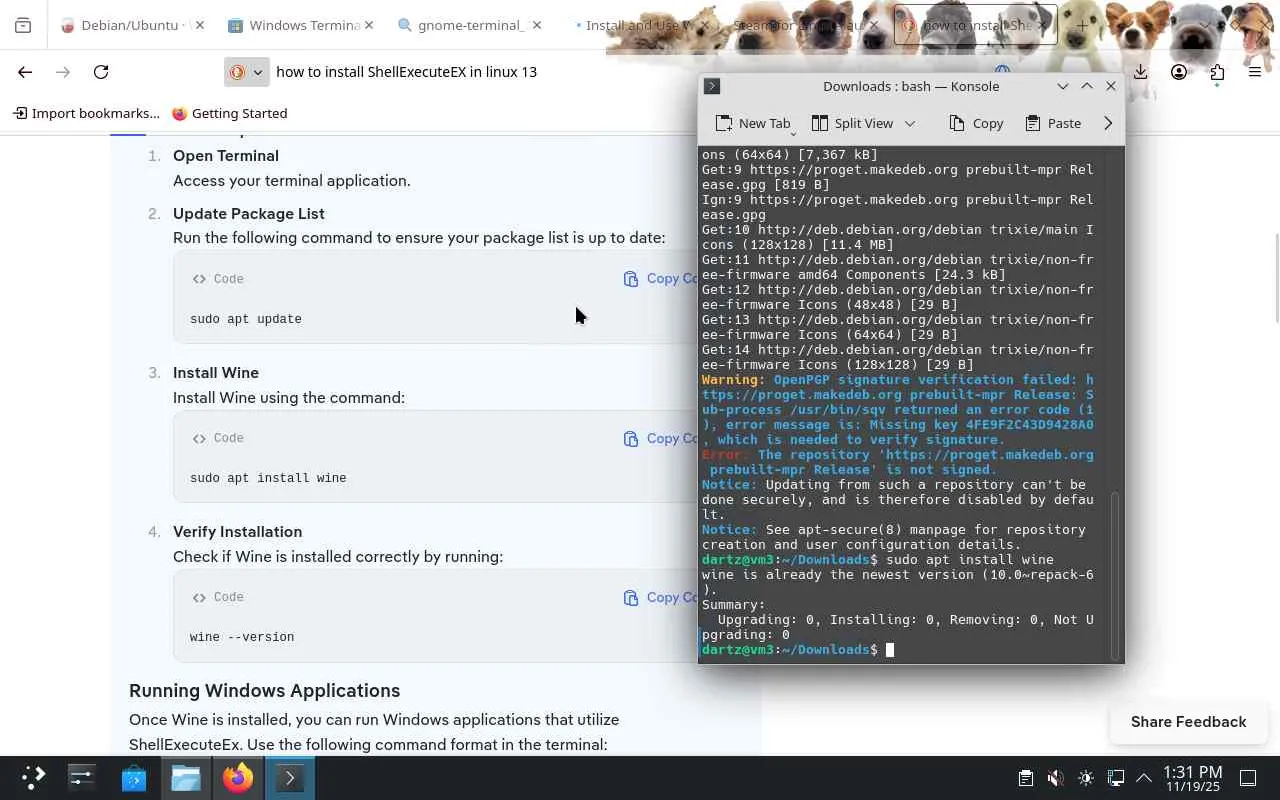This screenshot has height=800, width=1280.
Task: Click the DuckDuckGo search engine icon
Action: click(x=237, y=72)
